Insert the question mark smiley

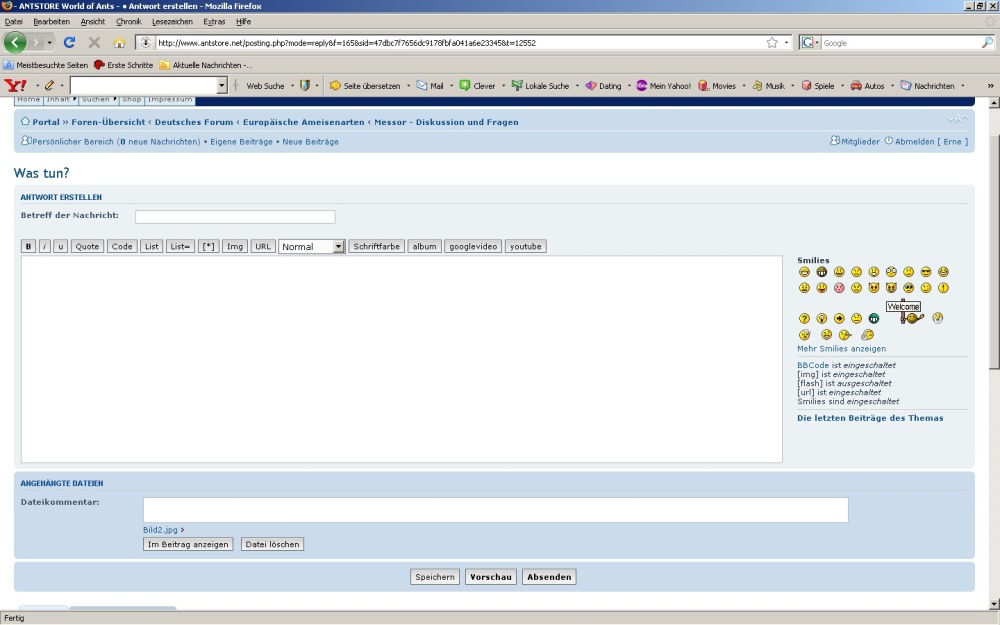[804, 319]
